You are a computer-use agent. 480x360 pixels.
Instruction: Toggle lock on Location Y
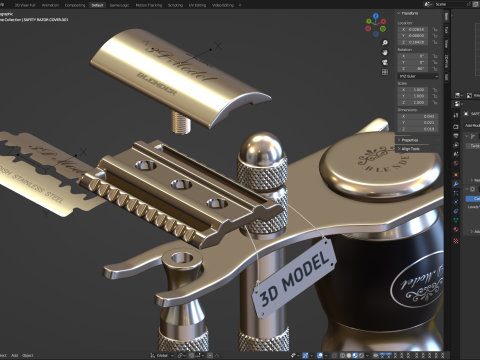[x=435, y=36]
